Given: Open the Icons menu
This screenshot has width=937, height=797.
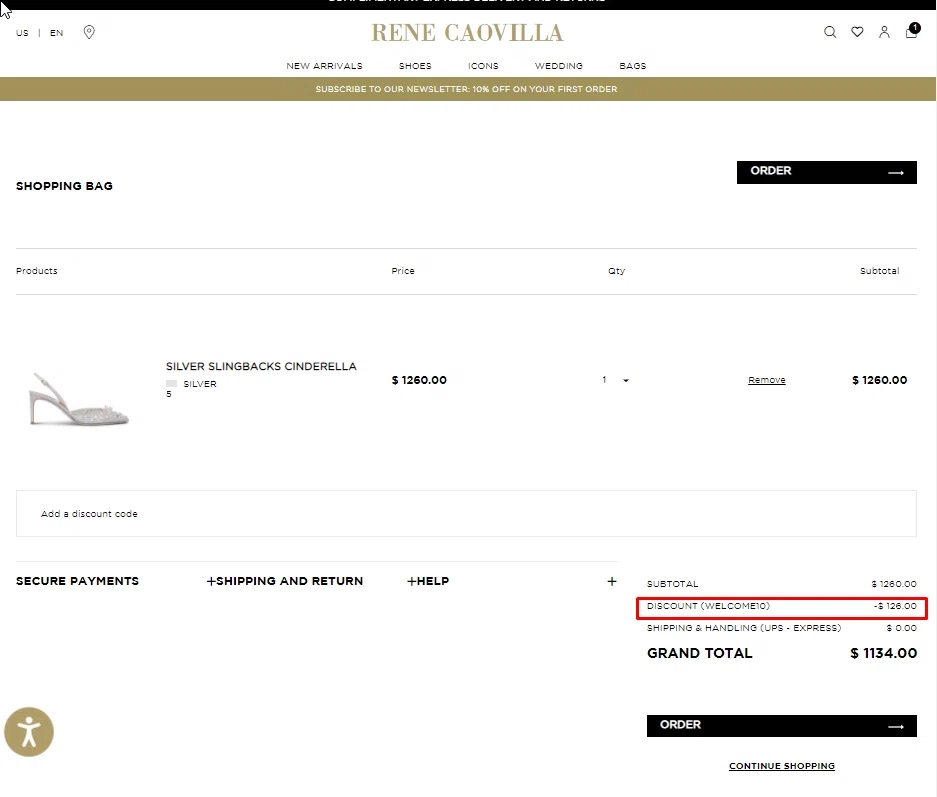Looking at the screenshot, I should 483,66.
